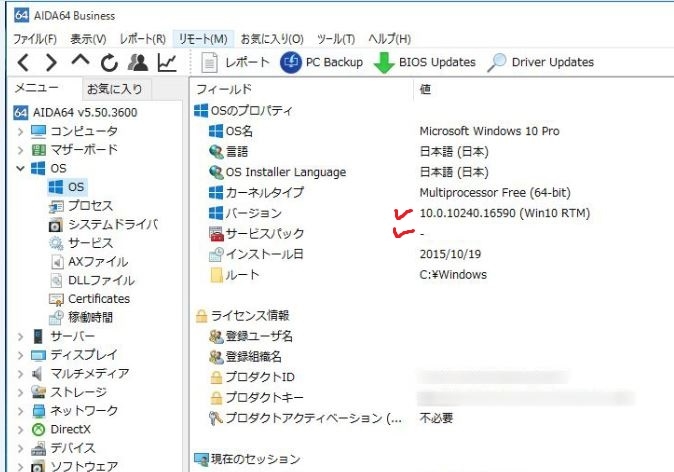Expand the コンピュータ tree node
This screenshot has width=674, height=472.
tap(20, 131)
